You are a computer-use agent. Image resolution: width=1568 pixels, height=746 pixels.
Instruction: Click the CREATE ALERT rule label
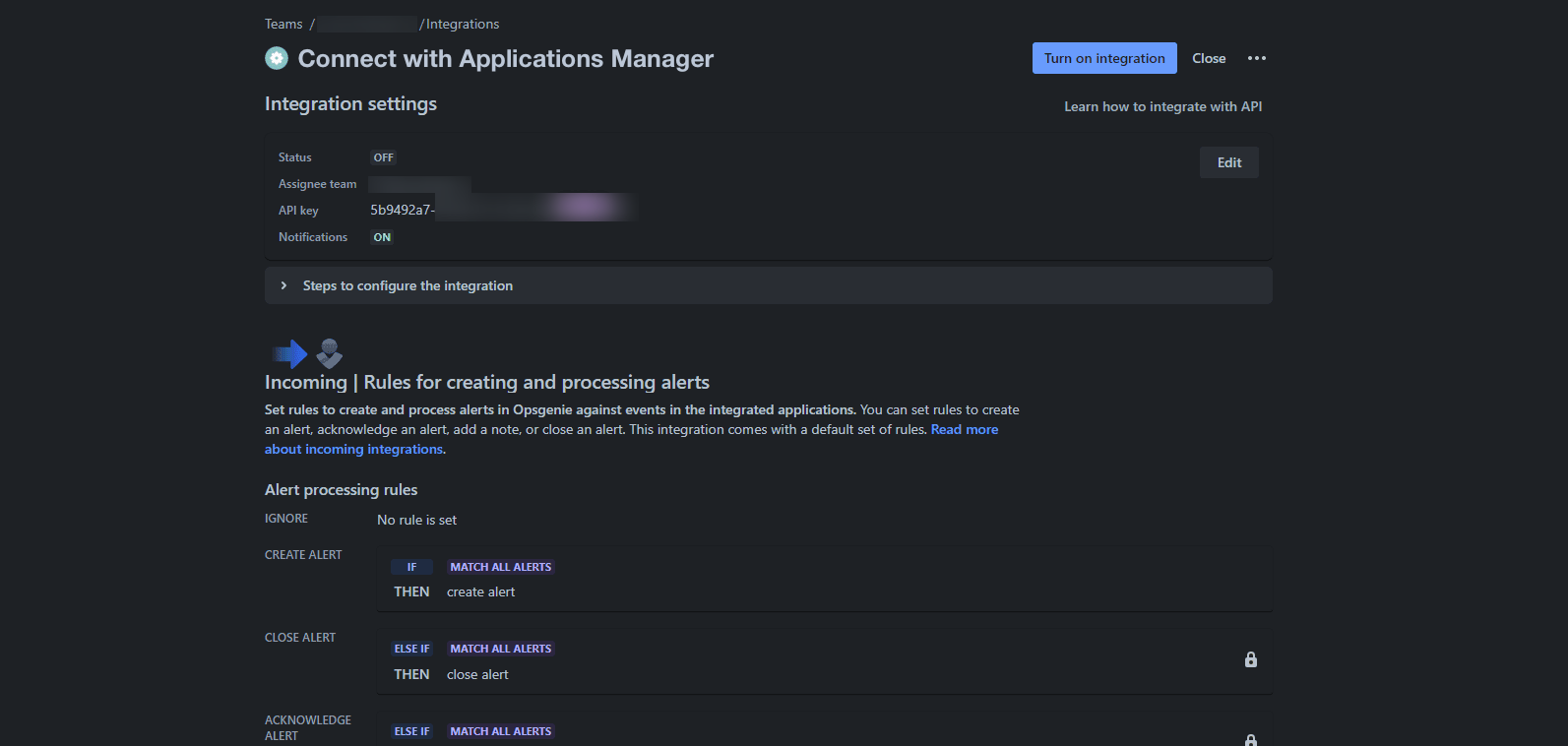(x=303, y=555)
